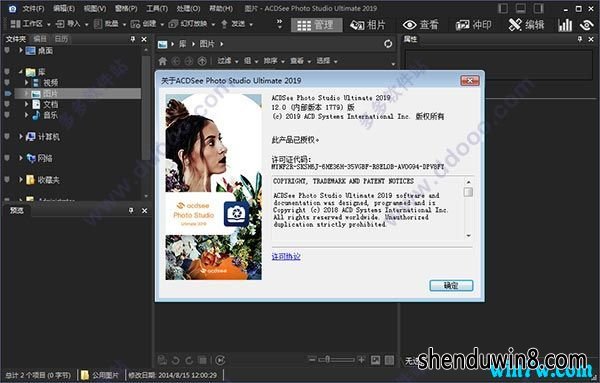
Task: Open the 过滤 filter dropdown
Action: (x=227, y=61)
